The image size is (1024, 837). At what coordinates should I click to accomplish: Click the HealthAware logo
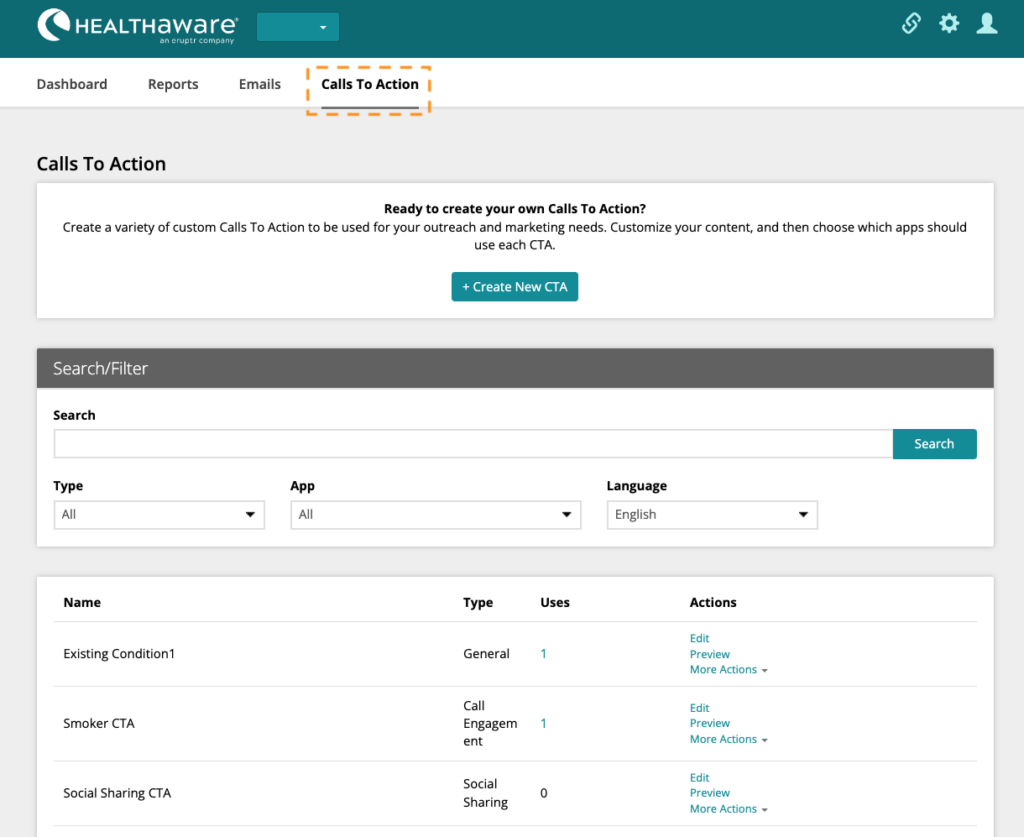pyautogui.click(x=138, y=26)
